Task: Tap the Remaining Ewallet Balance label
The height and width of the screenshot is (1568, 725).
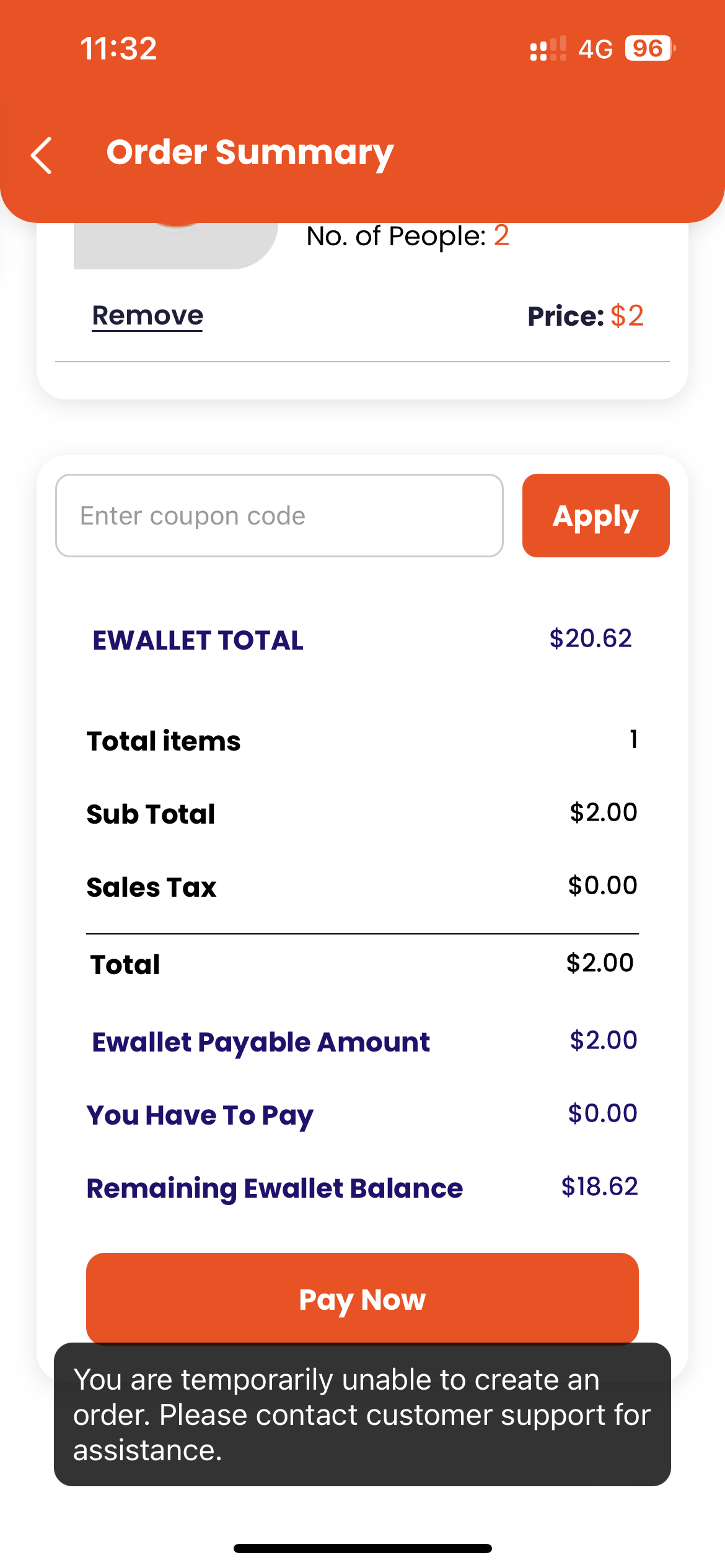Action: click(x=275, y=1188)
